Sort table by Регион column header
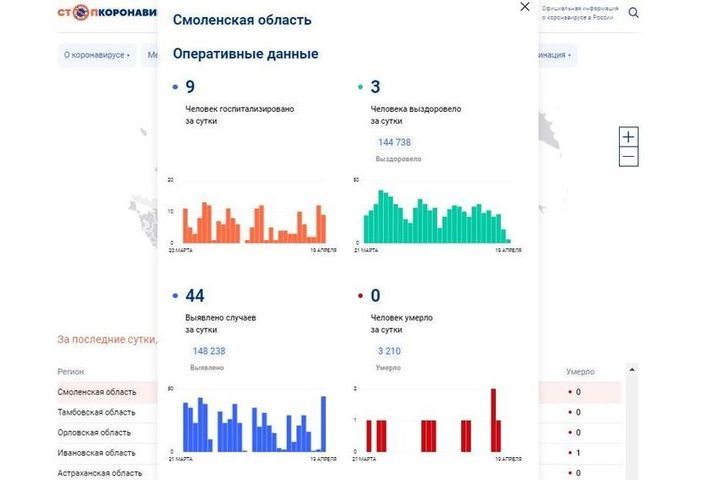 click(71, 371)
